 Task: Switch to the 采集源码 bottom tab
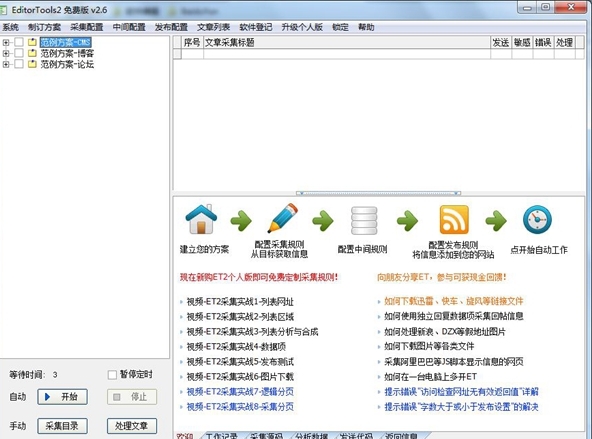click(x=267, y=436)
